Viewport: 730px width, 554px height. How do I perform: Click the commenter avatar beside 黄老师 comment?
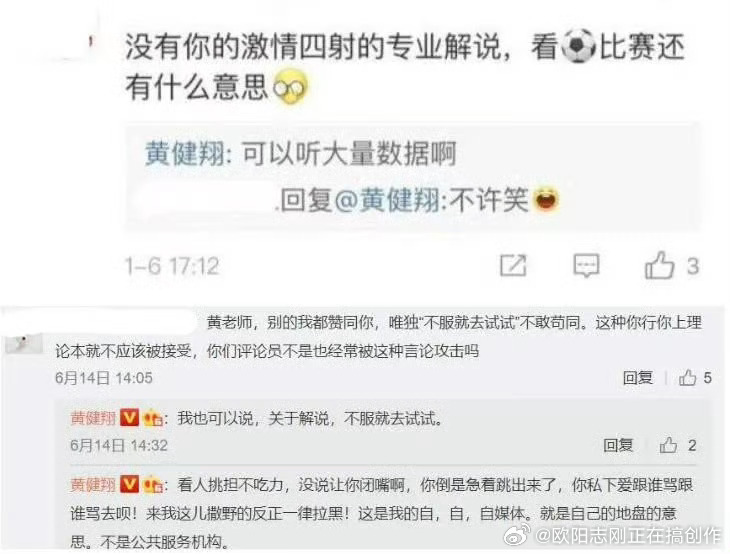coord(23,344)
